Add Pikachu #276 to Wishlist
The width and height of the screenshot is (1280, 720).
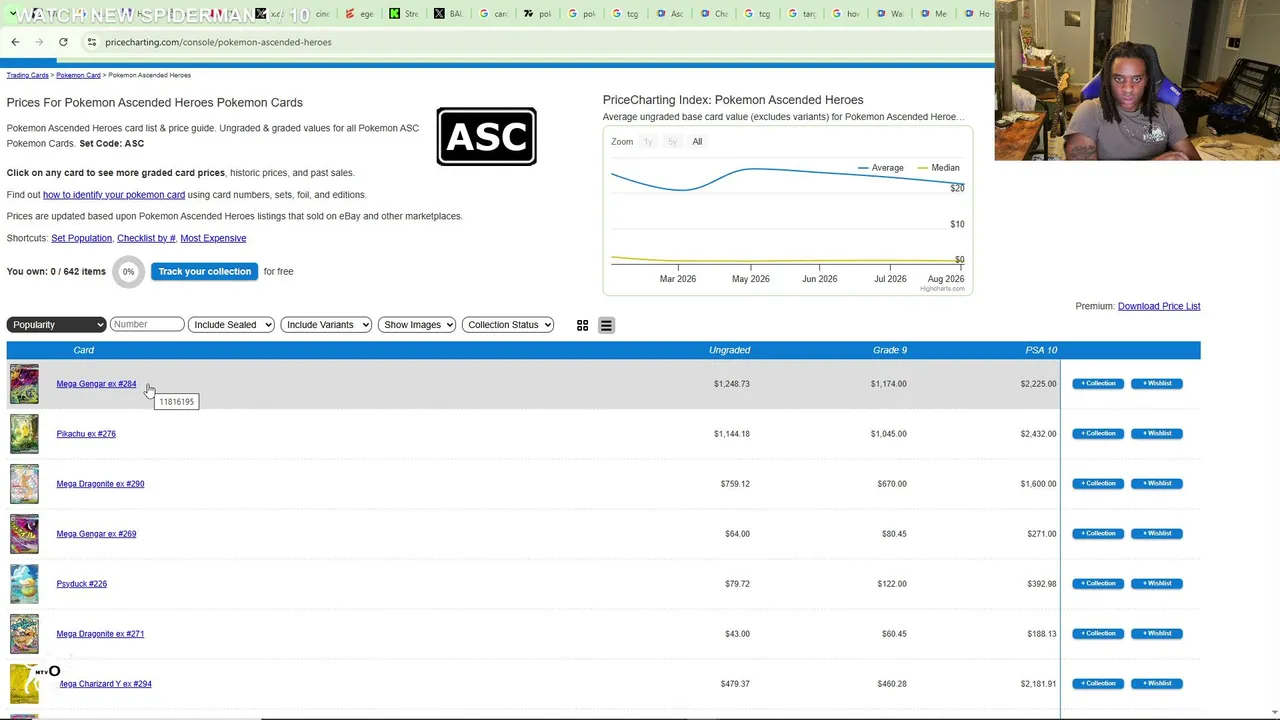click(1157, 433)
